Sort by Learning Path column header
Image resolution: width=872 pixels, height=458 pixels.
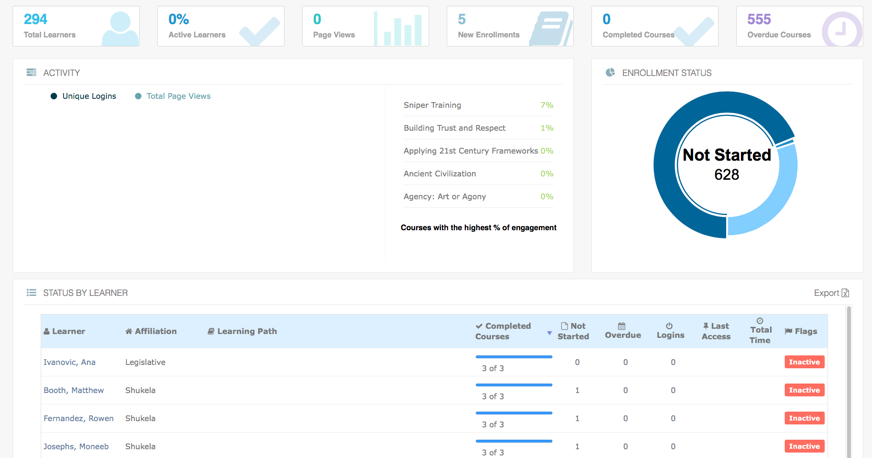tap(242, 331)
